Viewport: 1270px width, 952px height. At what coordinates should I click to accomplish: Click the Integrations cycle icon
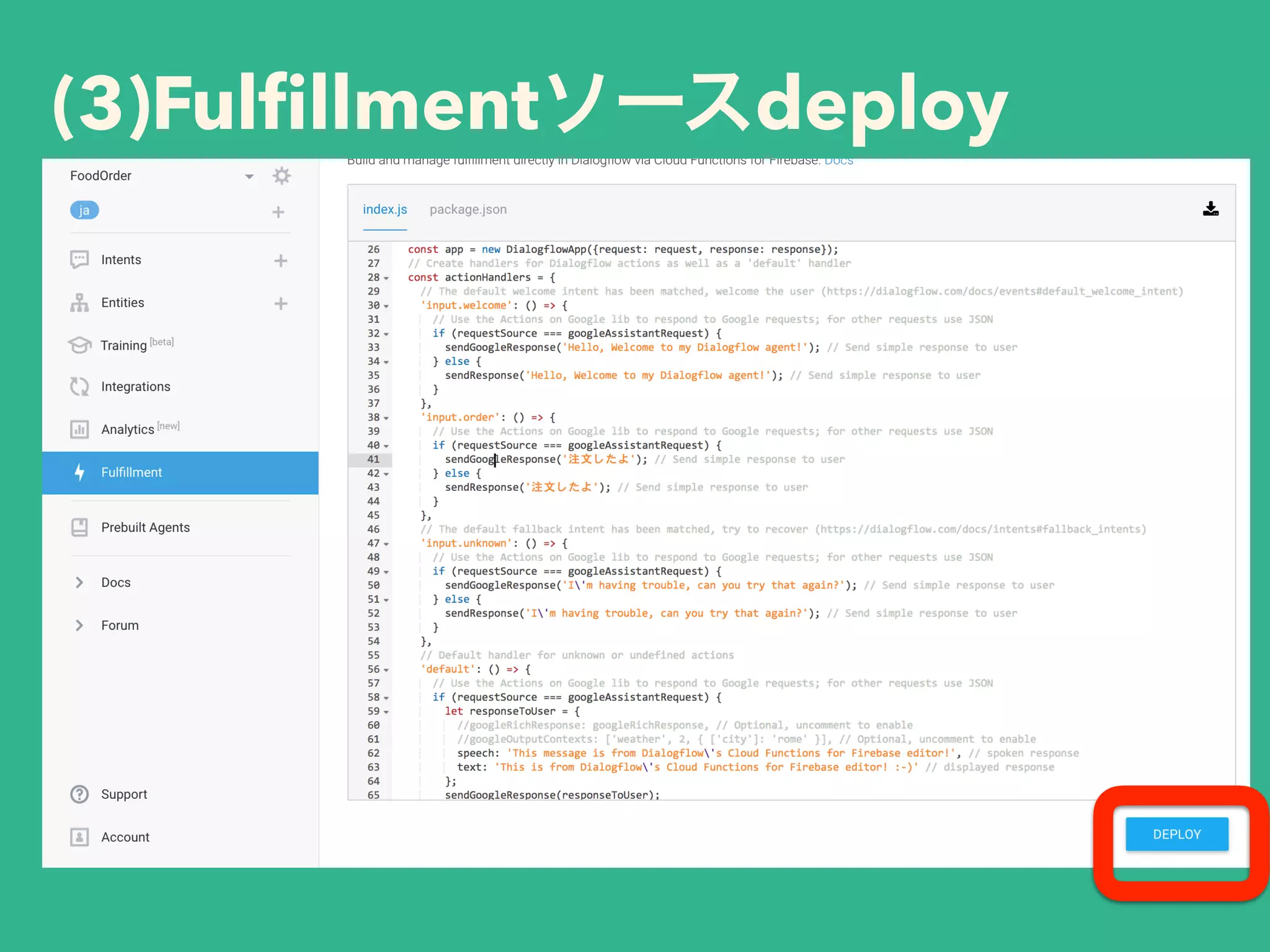(79, 387)
